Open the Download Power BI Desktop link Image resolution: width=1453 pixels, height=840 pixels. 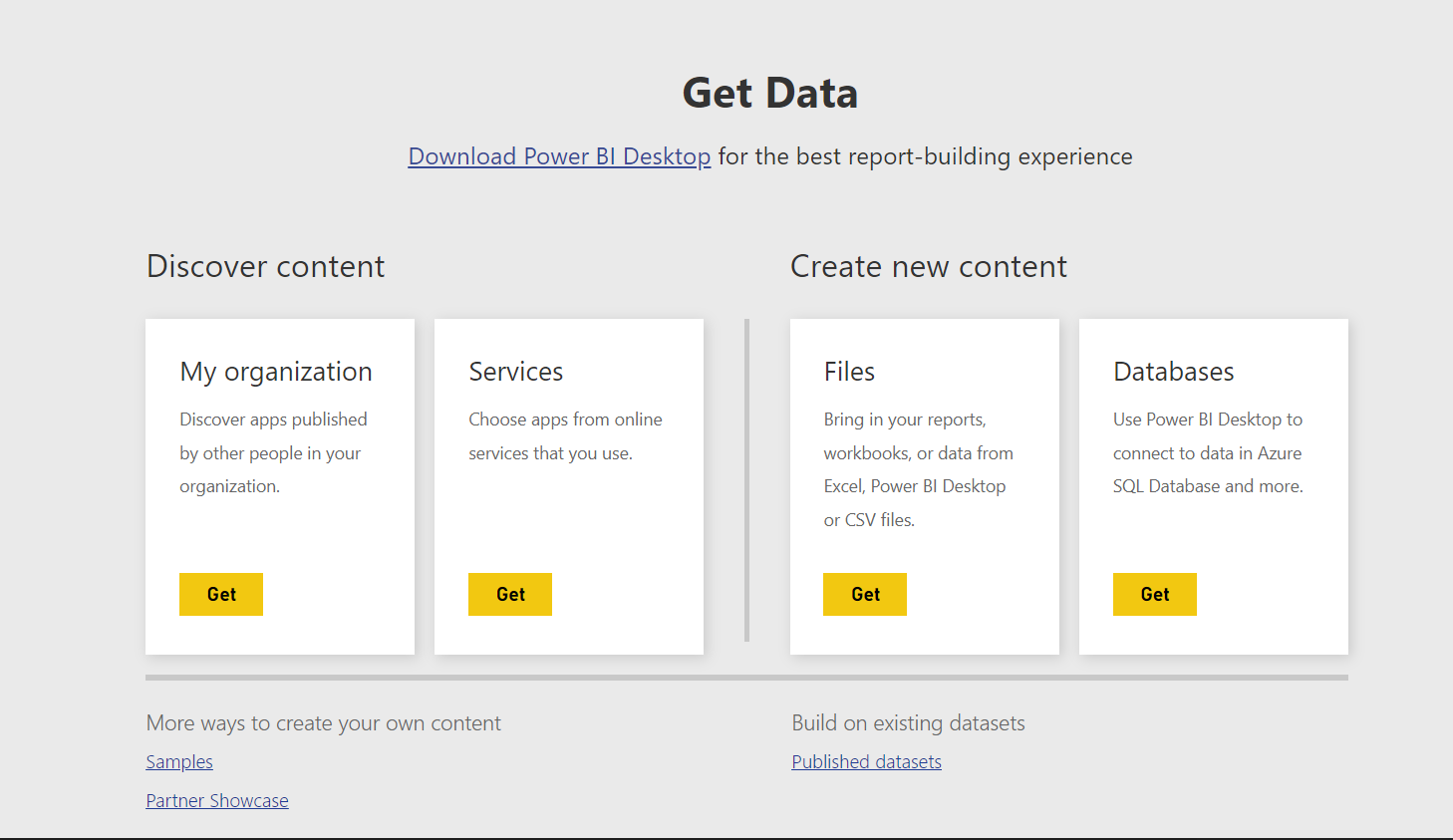click(x=559, y=156)
